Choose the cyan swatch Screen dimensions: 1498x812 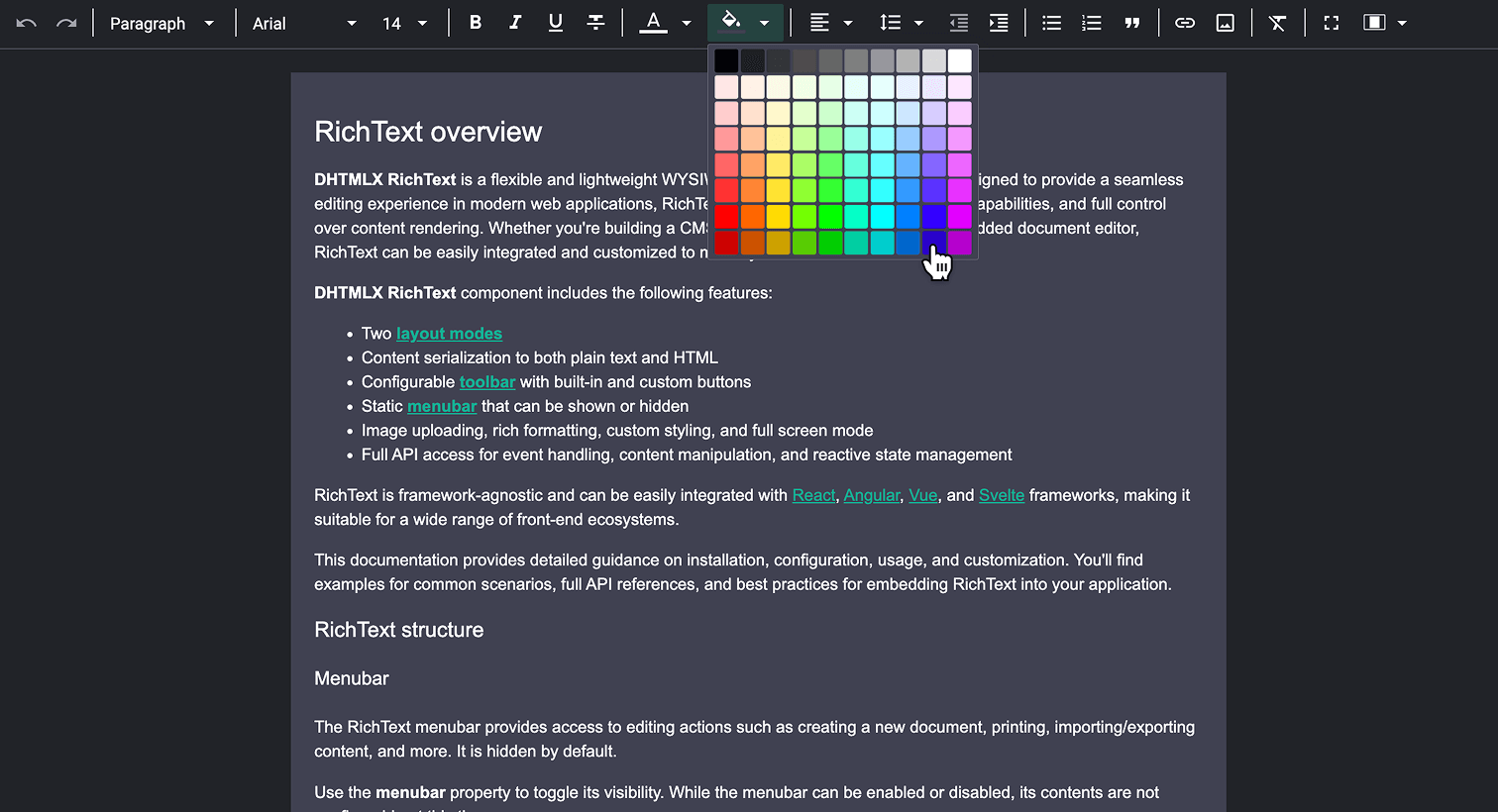882,217
